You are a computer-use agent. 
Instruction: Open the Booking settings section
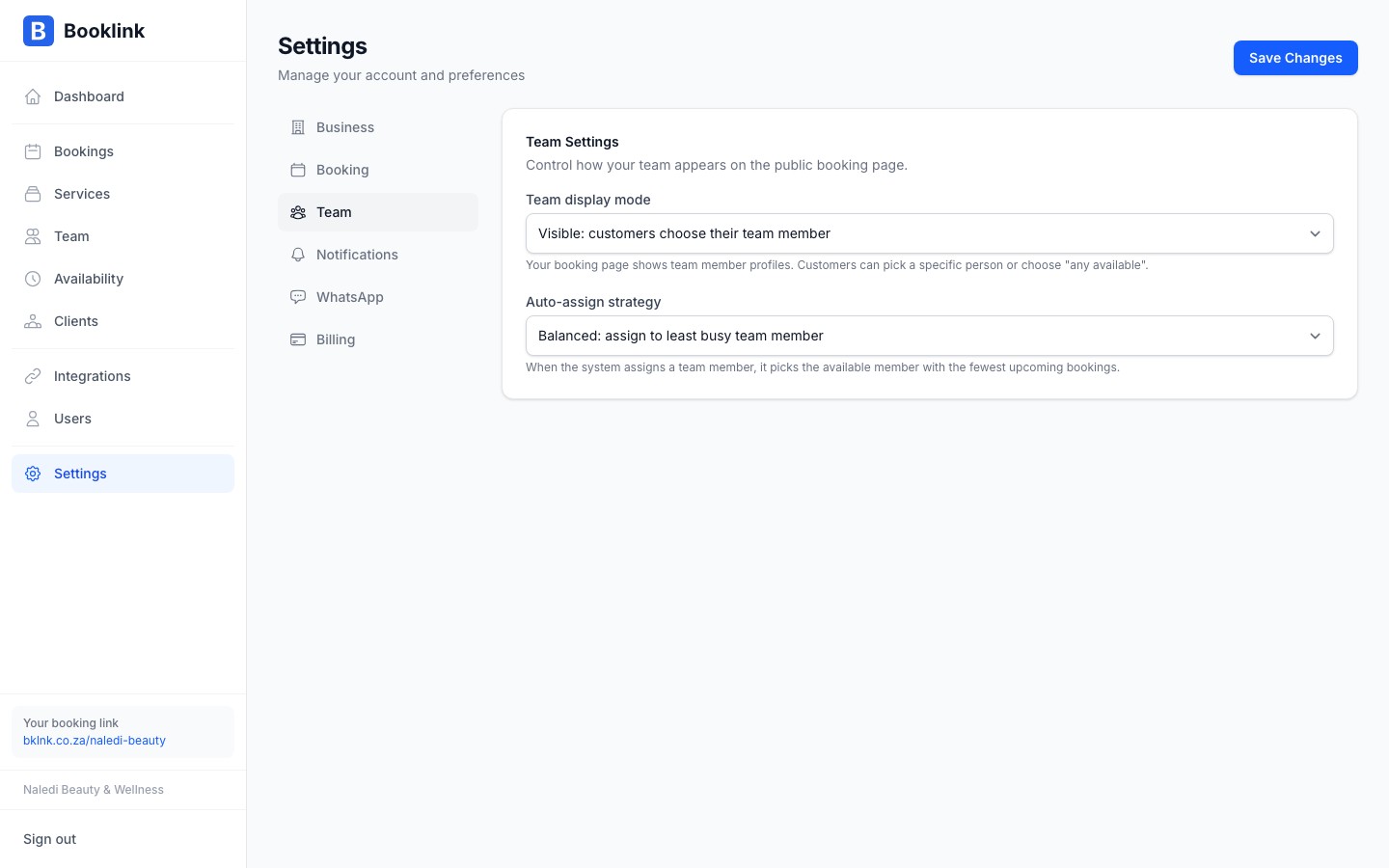(342, 170)
